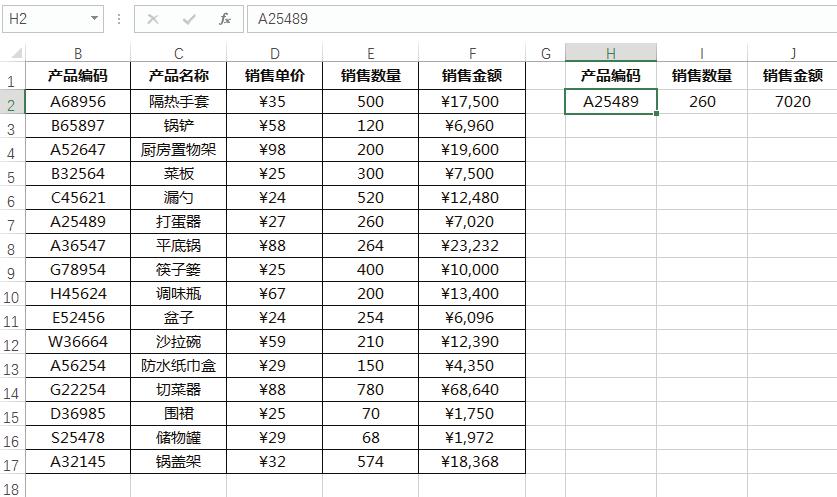Click the 产品名称 header cell

pos(178,76)
